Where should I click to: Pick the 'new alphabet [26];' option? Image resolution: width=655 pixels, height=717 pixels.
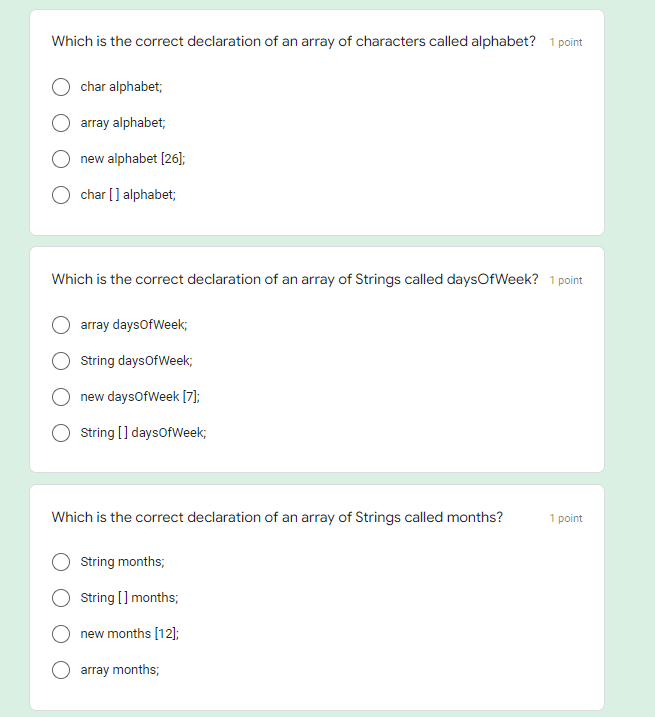(x=61, y=159)
